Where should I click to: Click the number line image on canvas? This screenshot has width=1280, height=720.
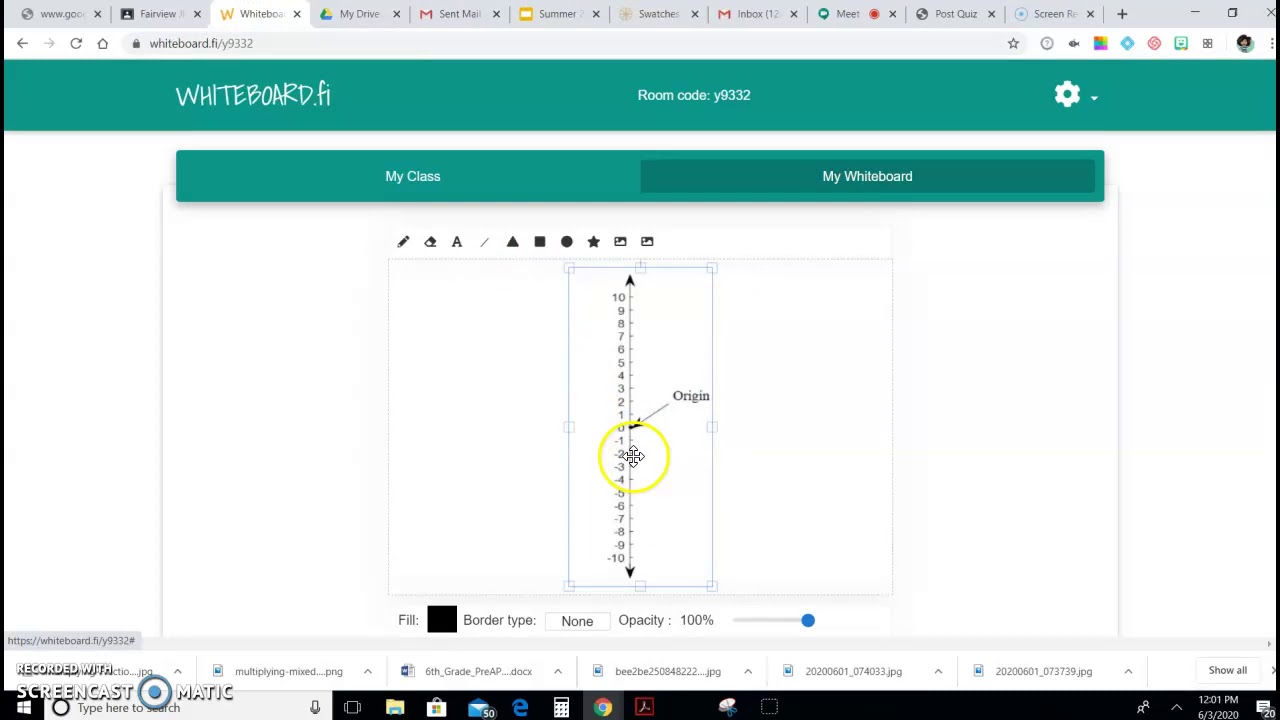click(x=640, y=427)
